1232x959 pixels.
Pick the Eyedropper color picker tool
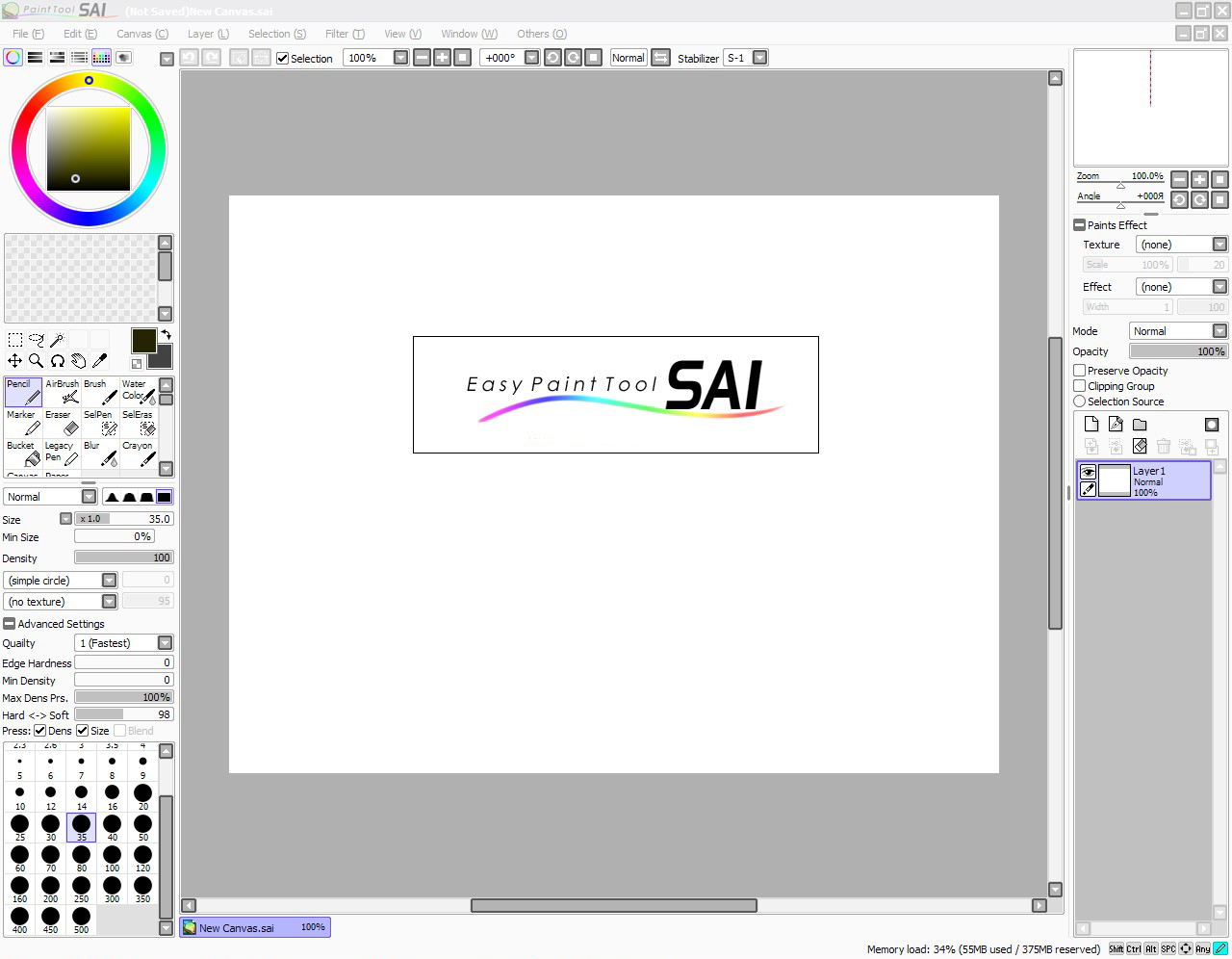pyautogui.click(x=100, y=361)
